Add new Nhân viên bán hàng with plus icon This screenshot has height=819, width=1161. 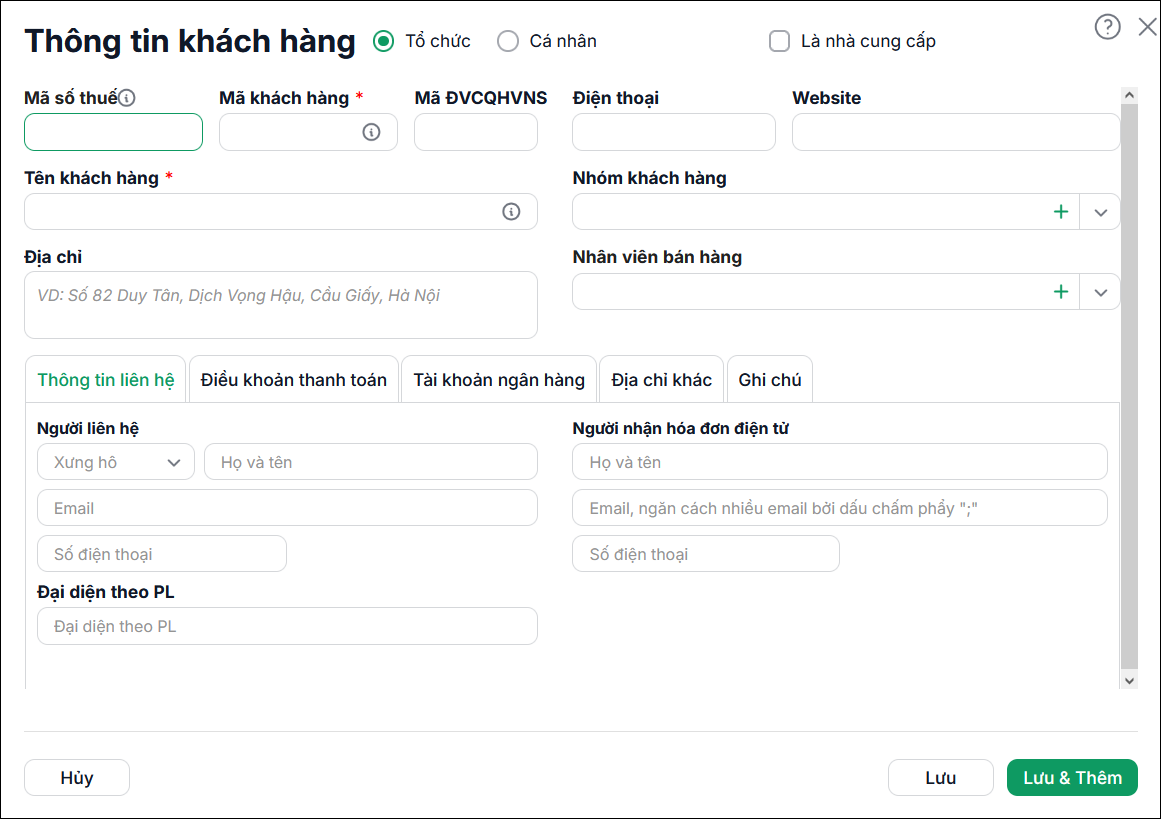1060,292
